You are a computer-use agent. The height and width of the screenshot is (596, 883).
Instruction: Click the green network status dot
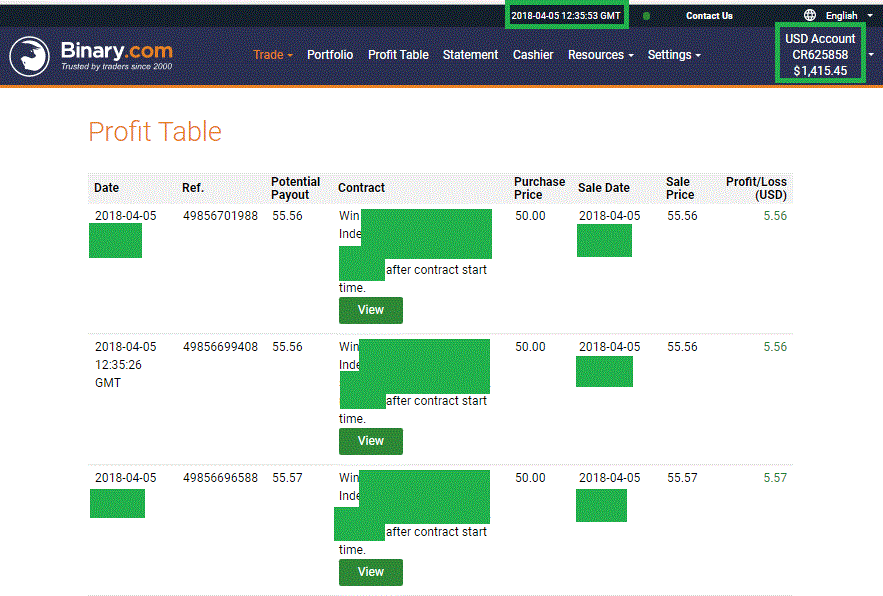(646, 16)
